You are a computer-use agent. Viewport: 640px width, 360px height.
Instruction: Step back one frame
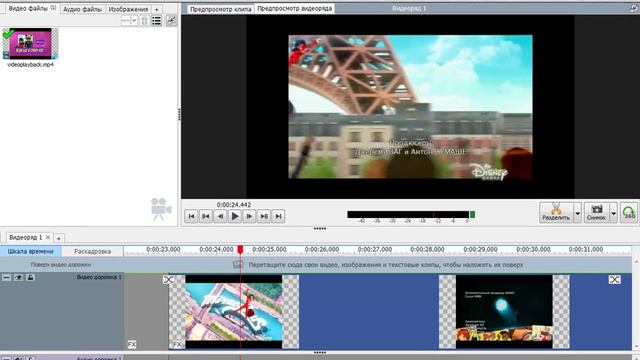coord(220,216)
